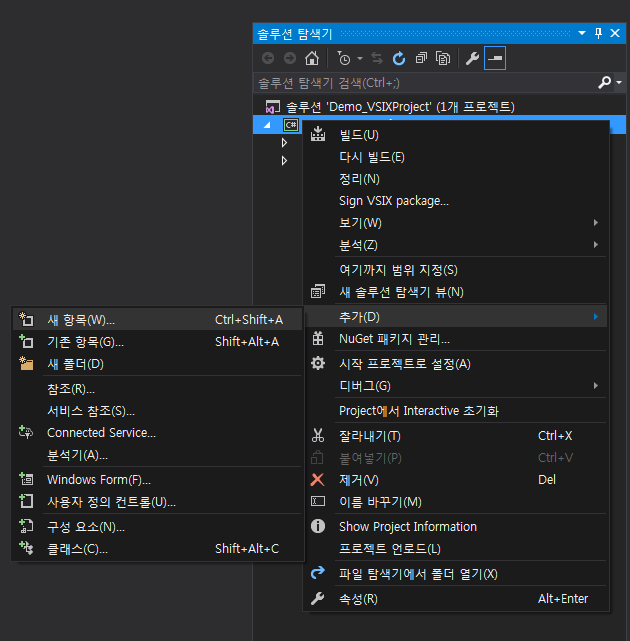Viewport: 630px width, 641px height.
Task: Click the Home icon in Solution Explorer toolbar
Action: coord(312,58)
